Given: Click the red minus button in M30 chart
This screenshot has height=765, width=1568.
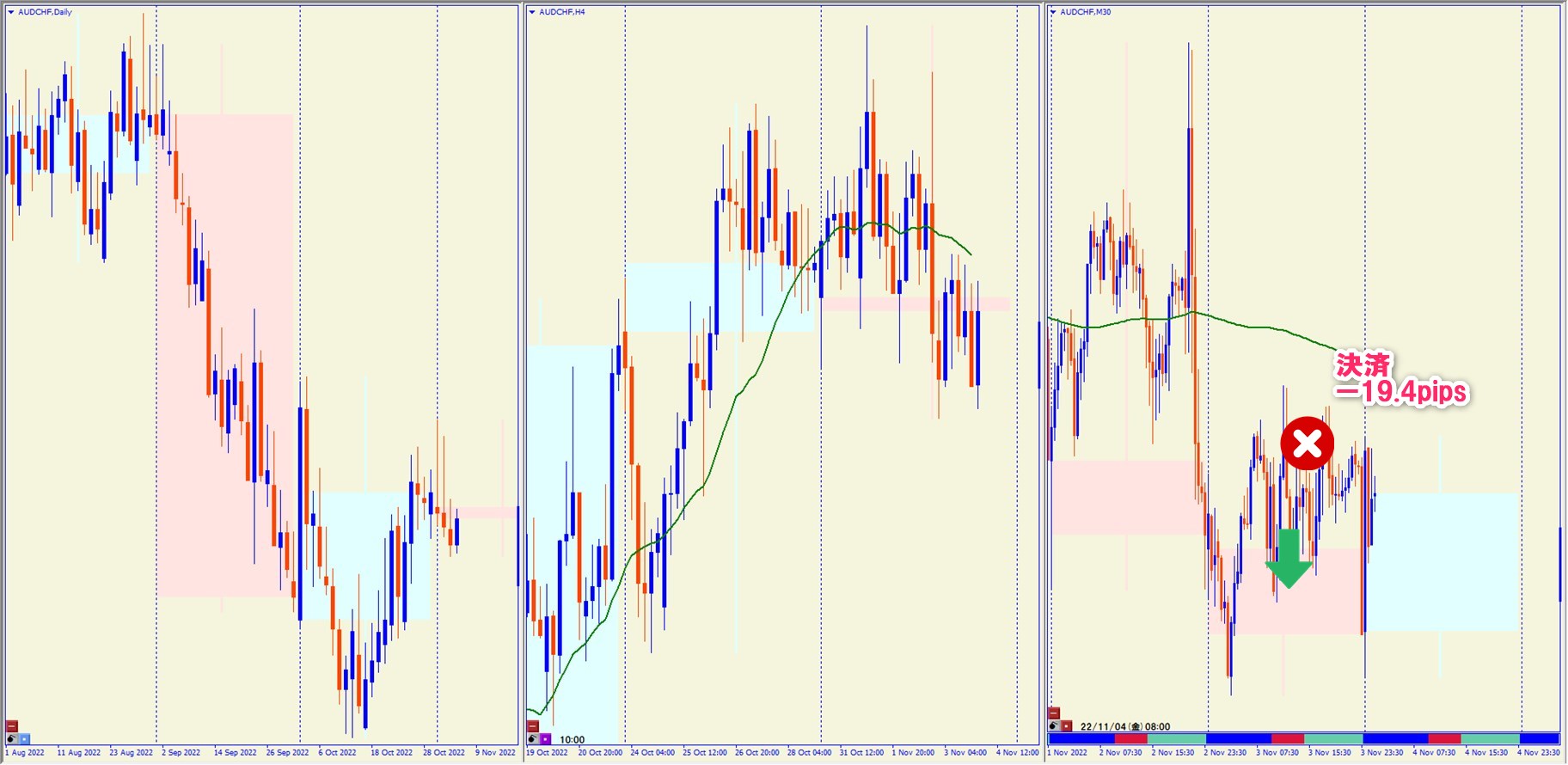Looking at the screenshot, I should 1054,713.
